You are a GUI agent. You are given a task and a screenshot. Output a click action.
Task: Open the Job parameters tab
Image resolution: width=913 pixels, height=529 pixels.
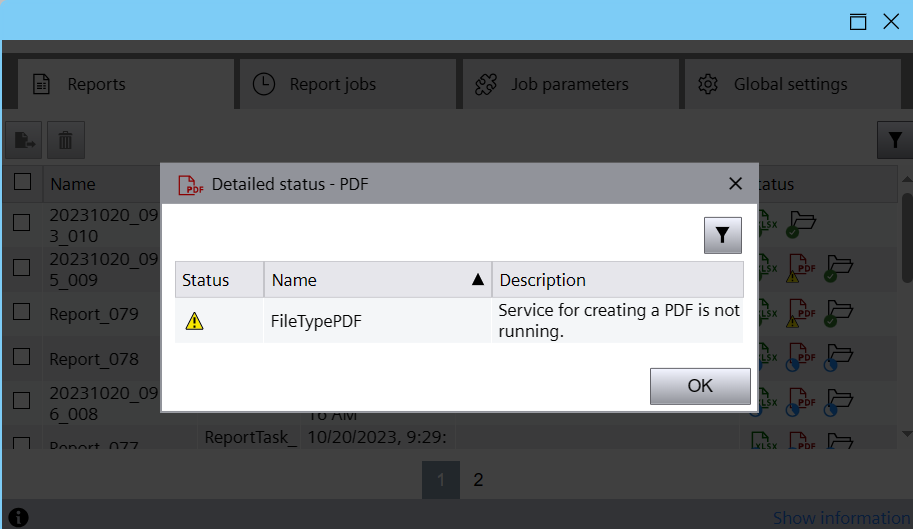tap(570, 84)
